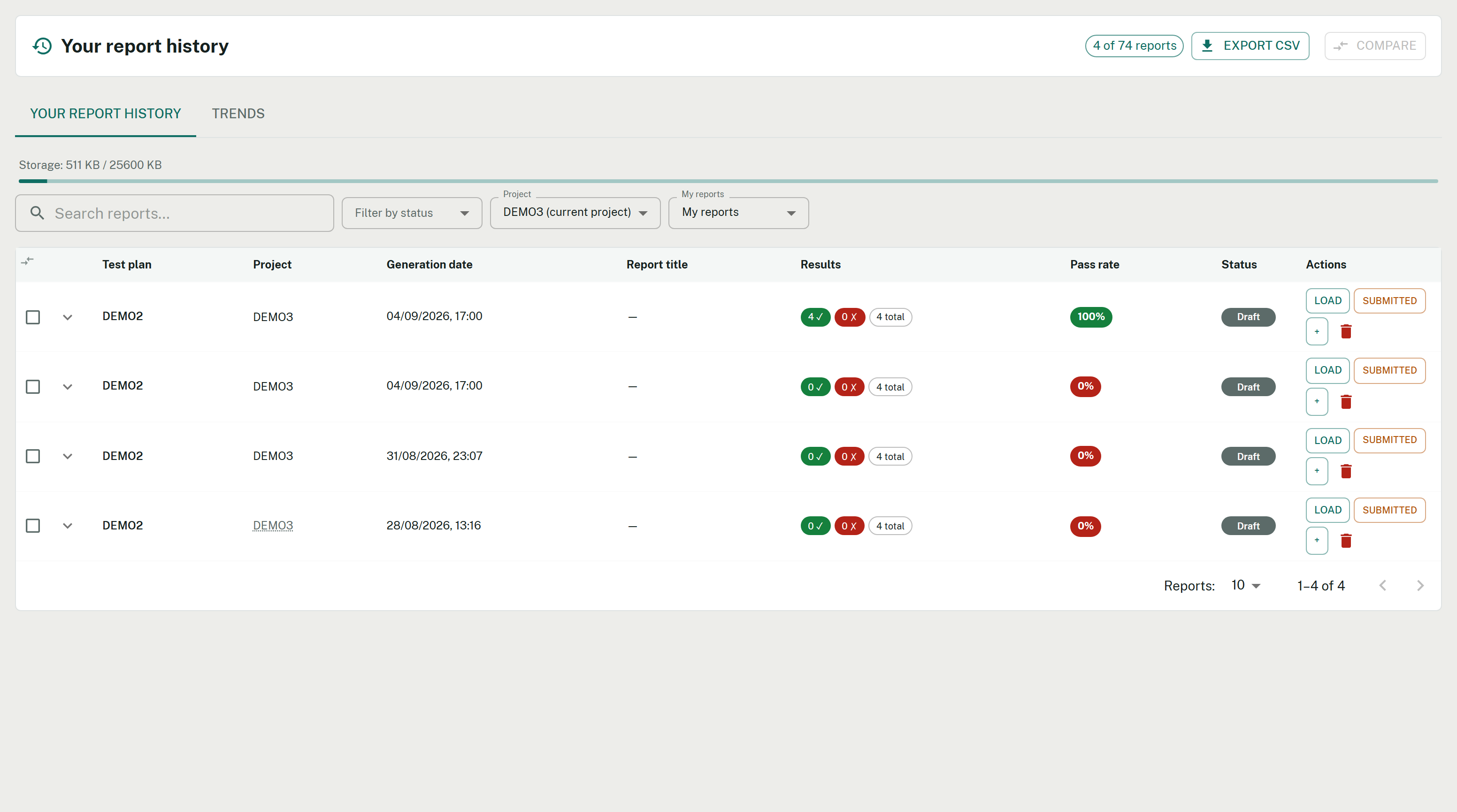Click the Pass rate column header
This screenshot has width=1457, height=812.
tap(1095, 265)
